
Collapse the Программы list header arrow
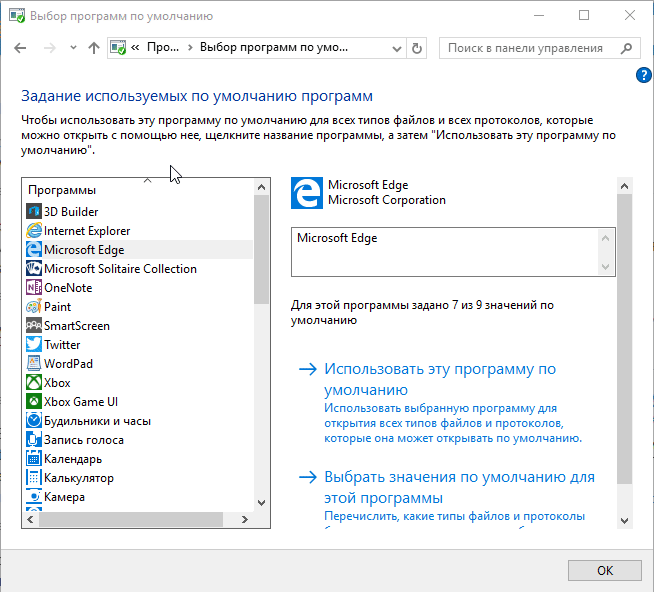pyautogui.click(x=148, y=181)
